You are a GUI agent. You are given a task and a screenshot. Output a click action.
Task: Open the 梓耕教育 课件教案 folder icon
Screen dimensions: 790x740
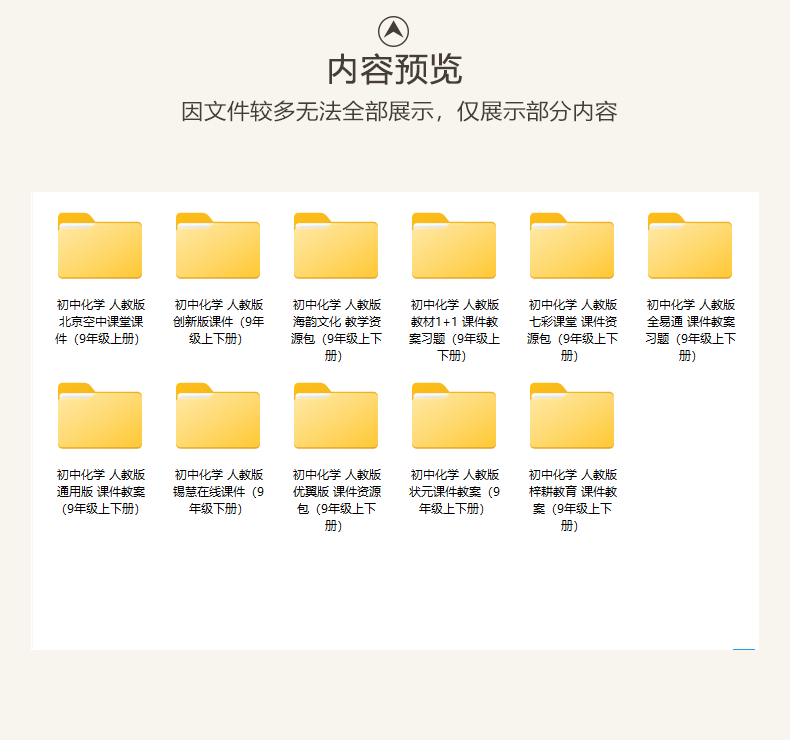click(x=572, y=416)
